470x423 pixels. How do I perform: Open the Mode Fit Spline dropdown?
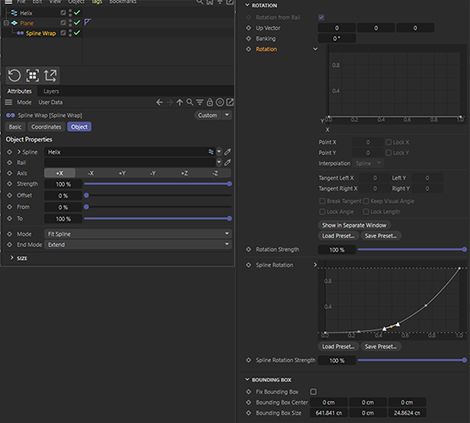(x=138, y=234)
